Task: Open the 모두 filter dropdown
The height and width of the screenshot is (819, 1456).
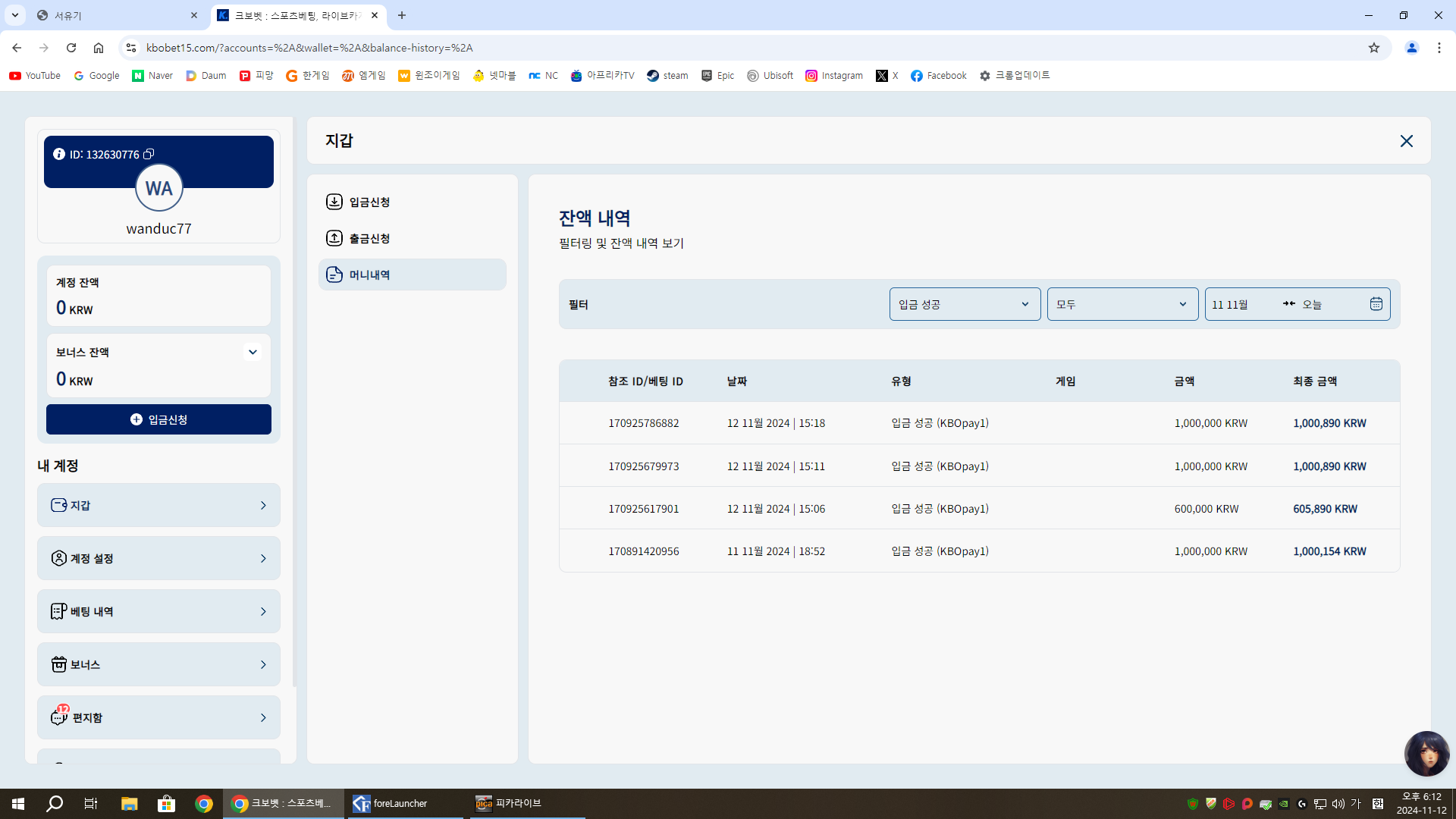Action: [x=1122, y=304]
